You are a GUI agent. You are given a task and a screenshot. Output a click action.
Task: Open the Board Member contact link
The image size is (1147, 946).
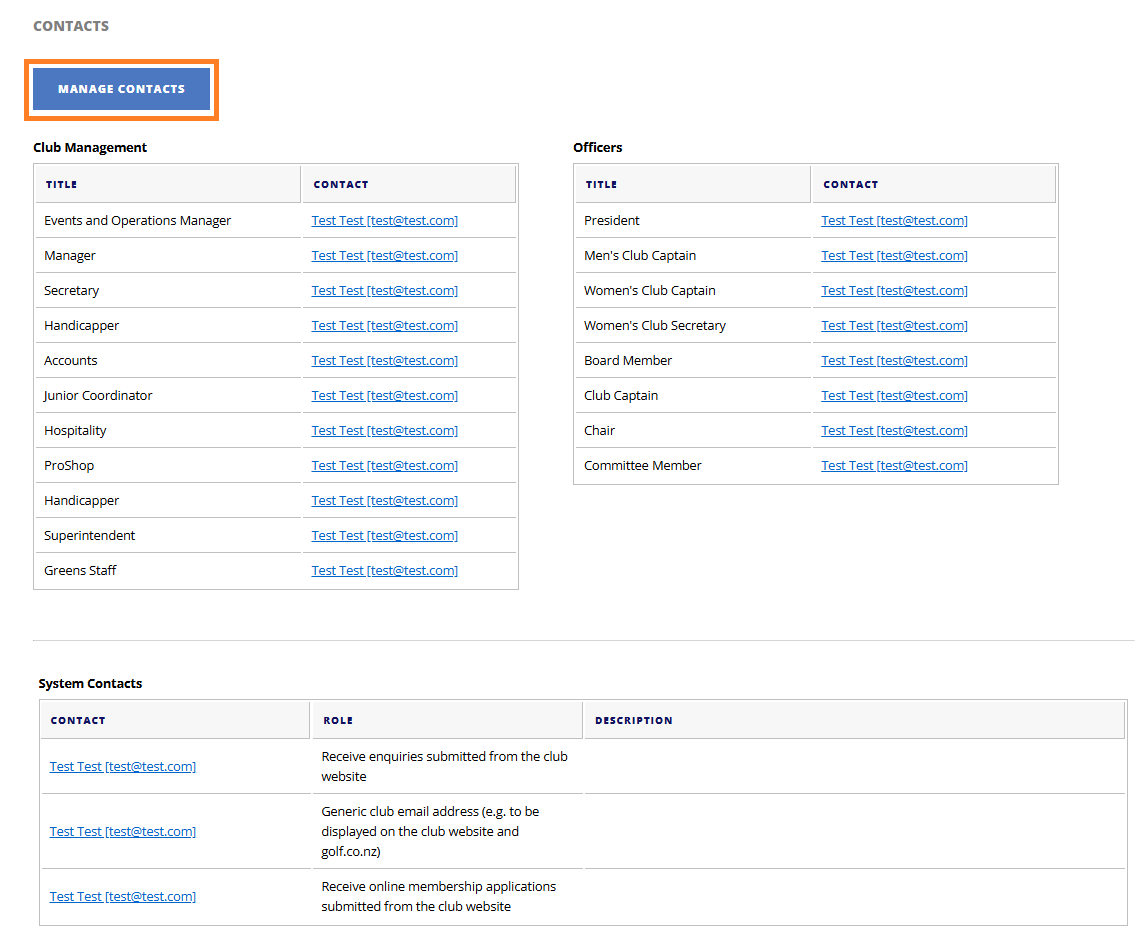894,360
